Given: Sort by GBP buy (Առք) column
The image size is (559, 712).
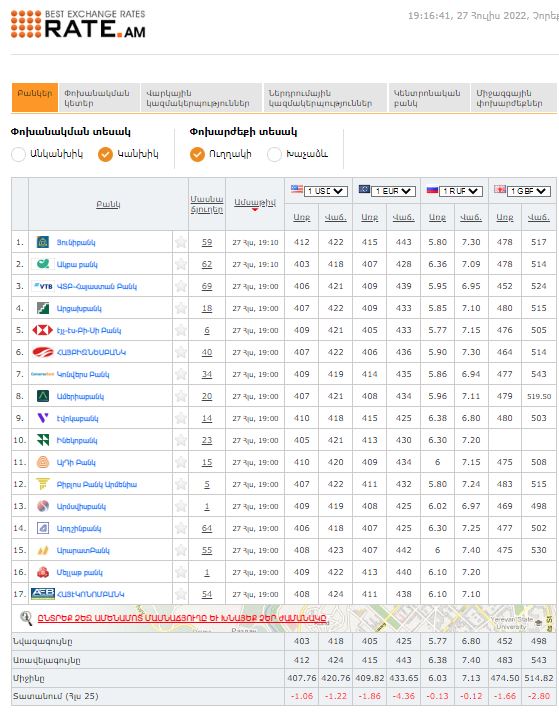Looking at the screenshot, I should pyautogui.click(x=505, y=218).
